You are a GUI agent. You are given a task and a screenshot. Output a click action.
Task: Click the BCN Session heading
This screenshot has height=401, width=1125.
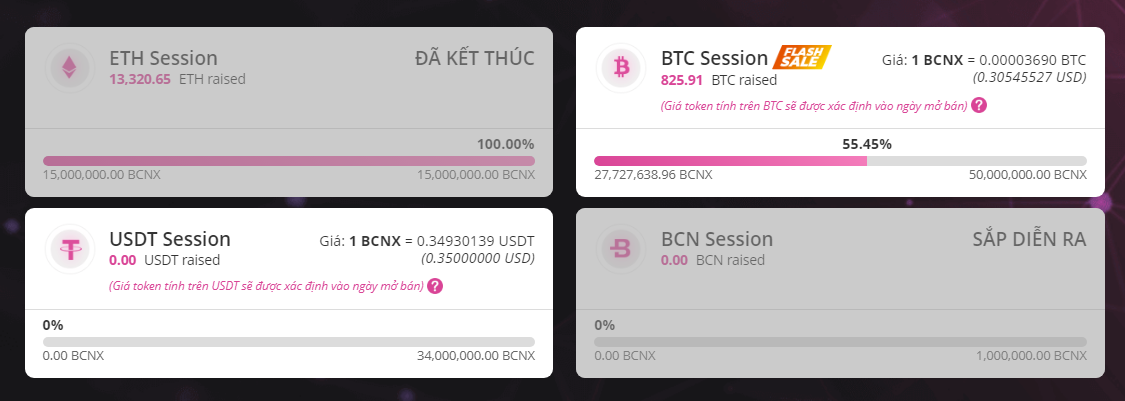click(717, 238)
